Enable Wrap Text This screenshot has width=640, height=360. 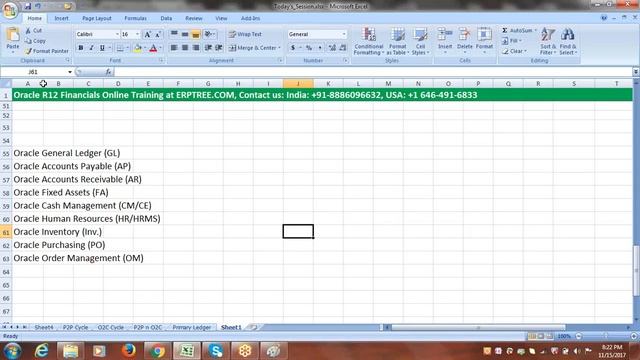click(x=245, y=34)
